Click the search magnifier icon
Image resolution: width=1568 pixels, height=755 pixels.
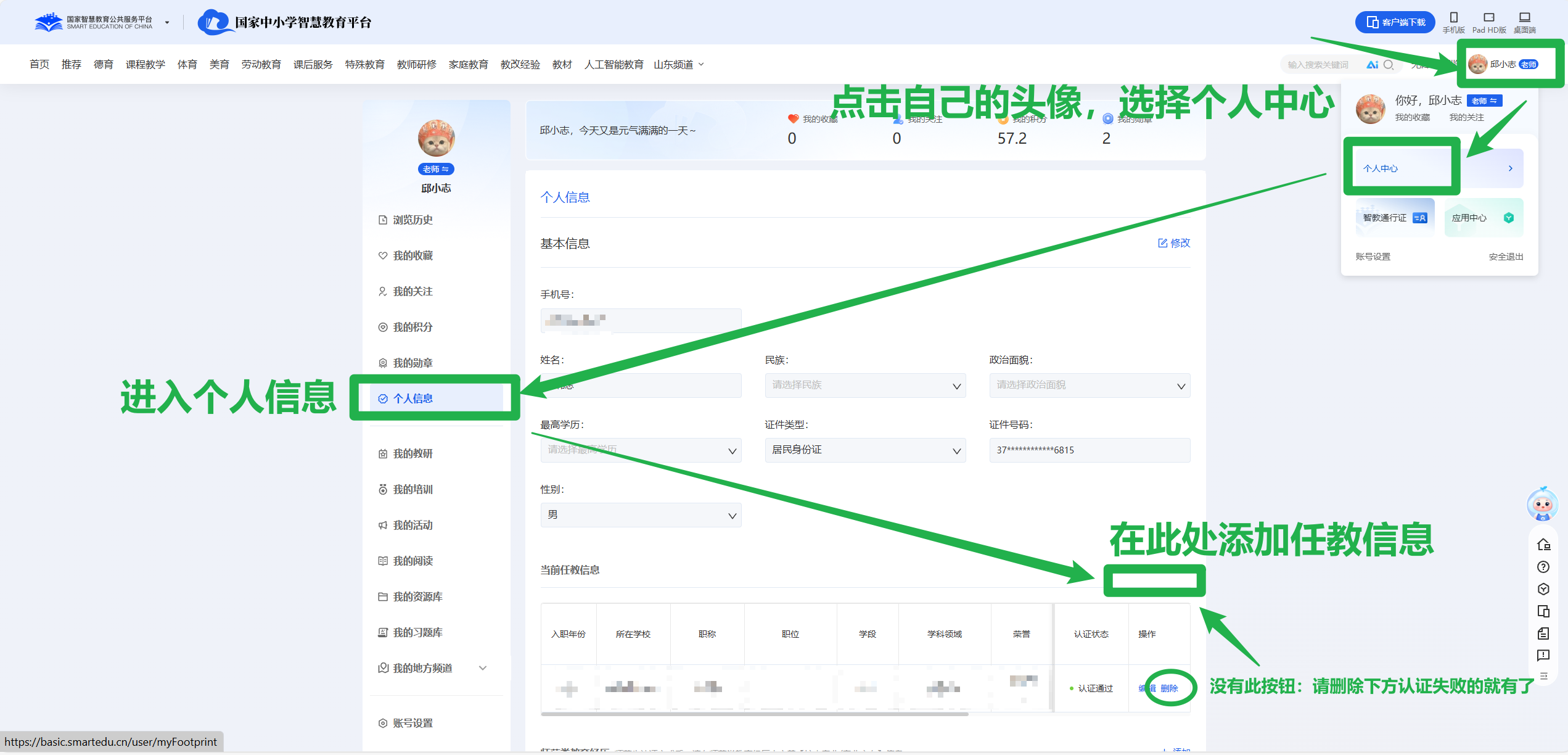1388,65
